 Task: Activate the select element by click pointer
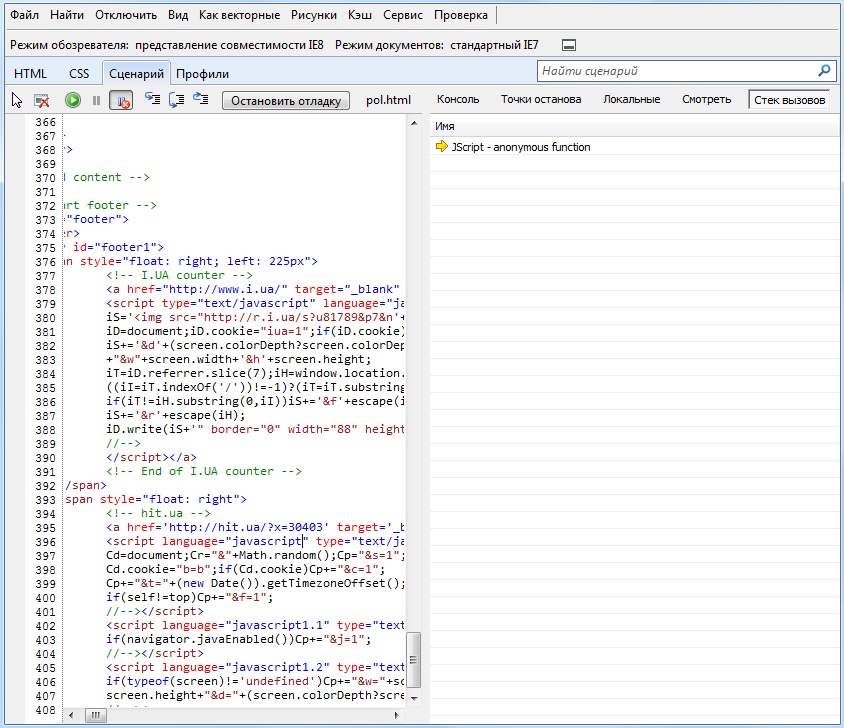(17, 100)
